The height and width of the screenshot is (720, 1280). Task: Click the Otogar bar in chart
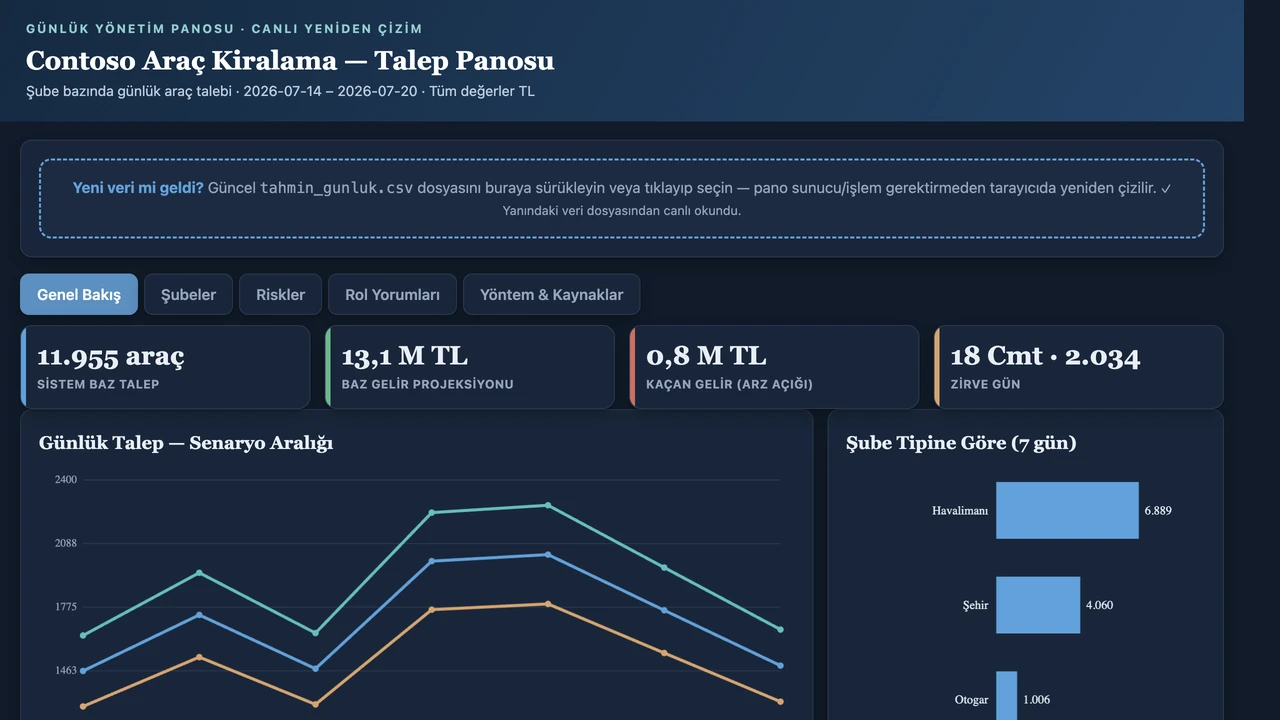click(1006, 696)
